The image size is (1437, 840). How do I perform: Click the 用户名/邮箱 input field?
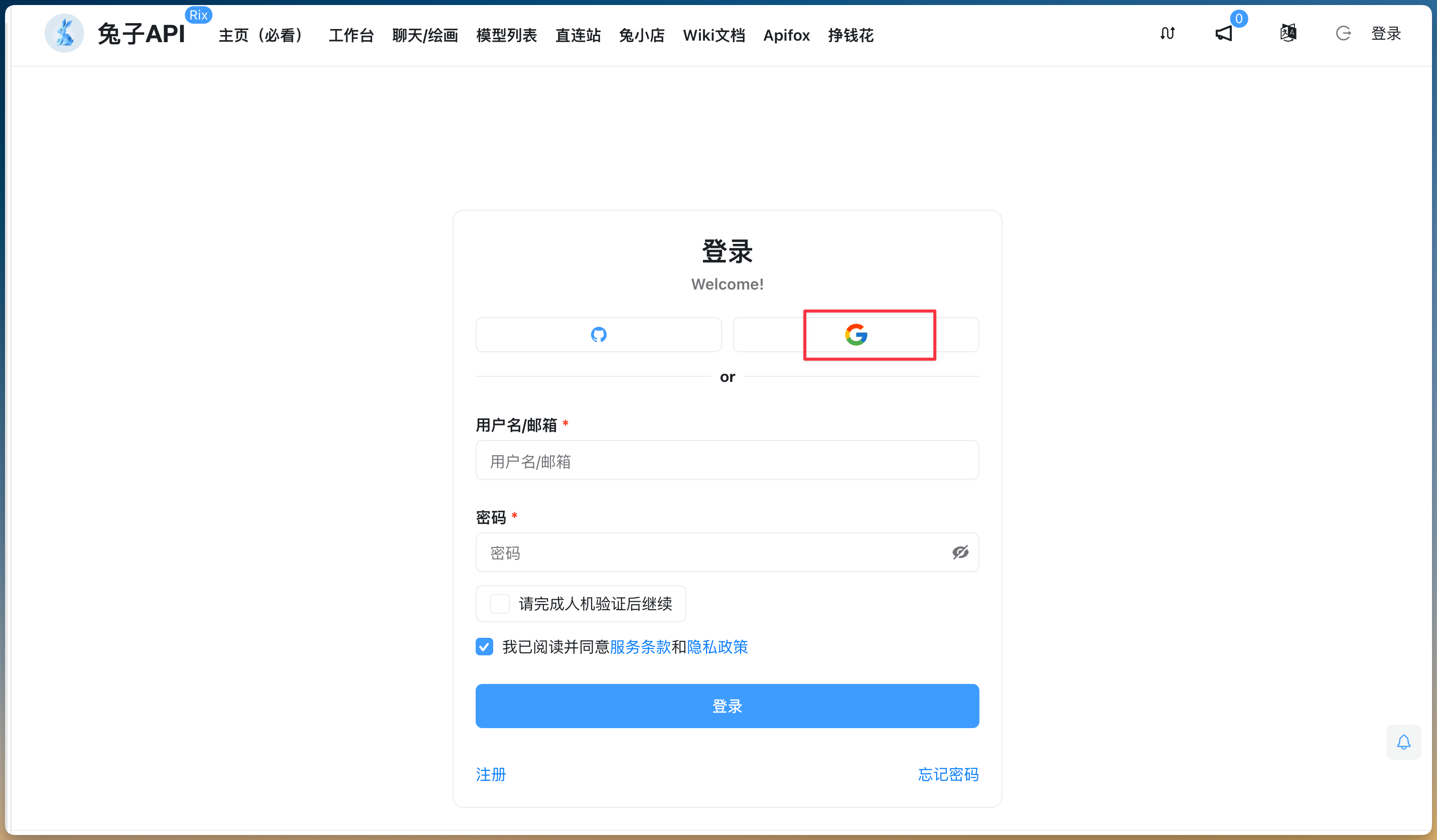coord(727,461)
